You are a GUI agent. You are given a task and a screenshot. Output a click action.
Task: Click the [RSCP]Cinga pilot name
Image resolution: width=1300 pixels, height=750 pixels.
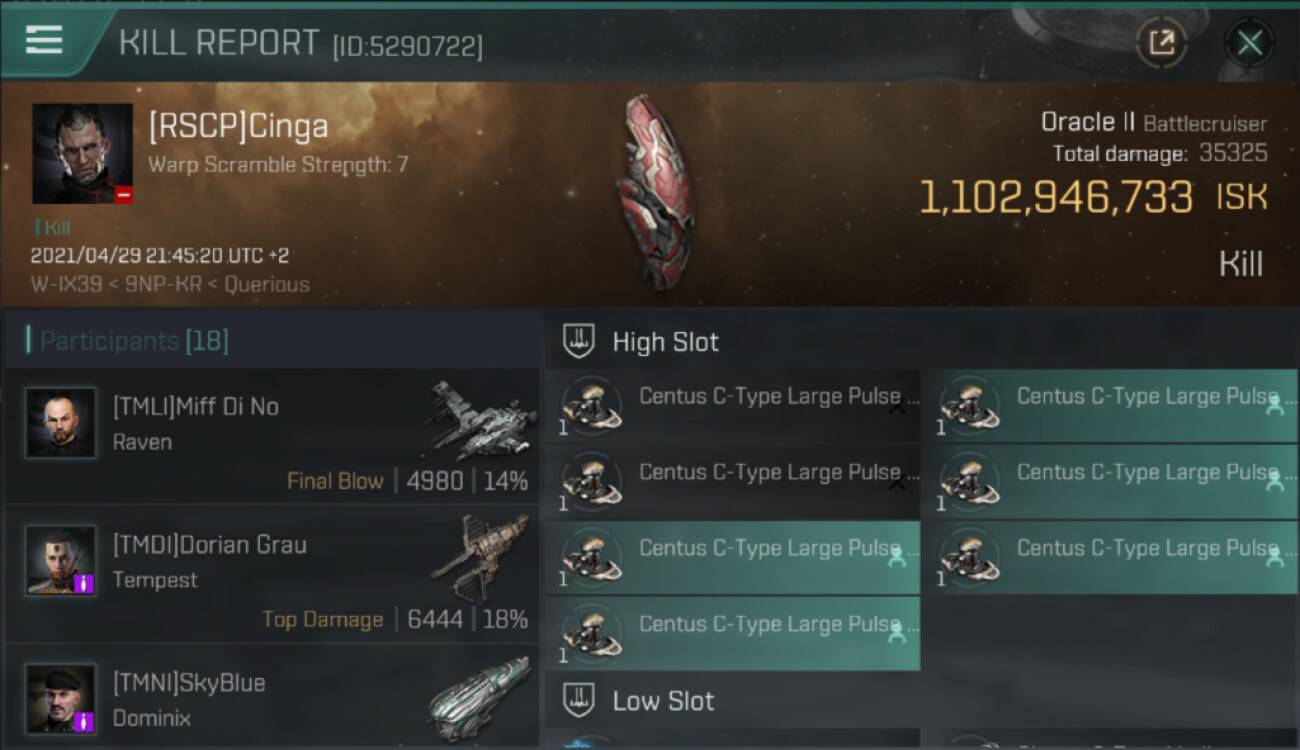(238, 127)
